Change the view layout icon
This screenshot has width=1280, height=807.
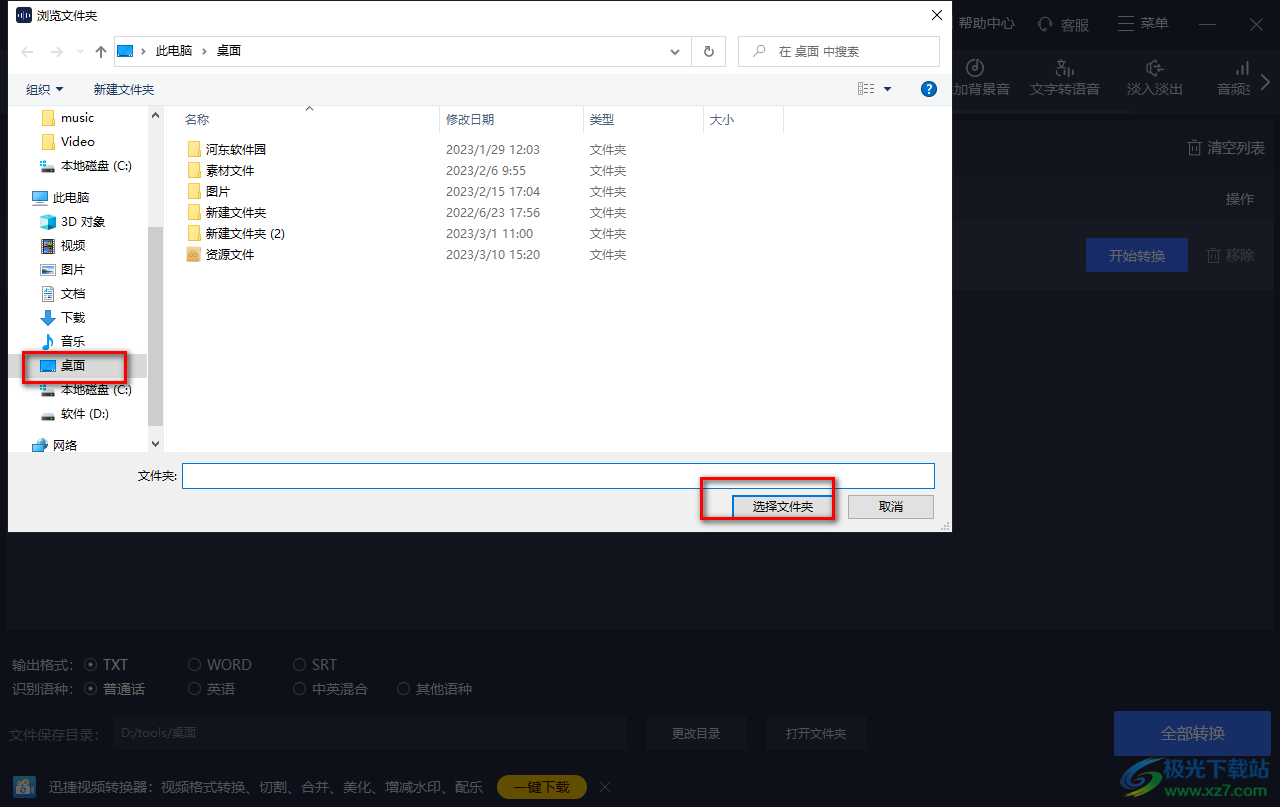point(866,89)
